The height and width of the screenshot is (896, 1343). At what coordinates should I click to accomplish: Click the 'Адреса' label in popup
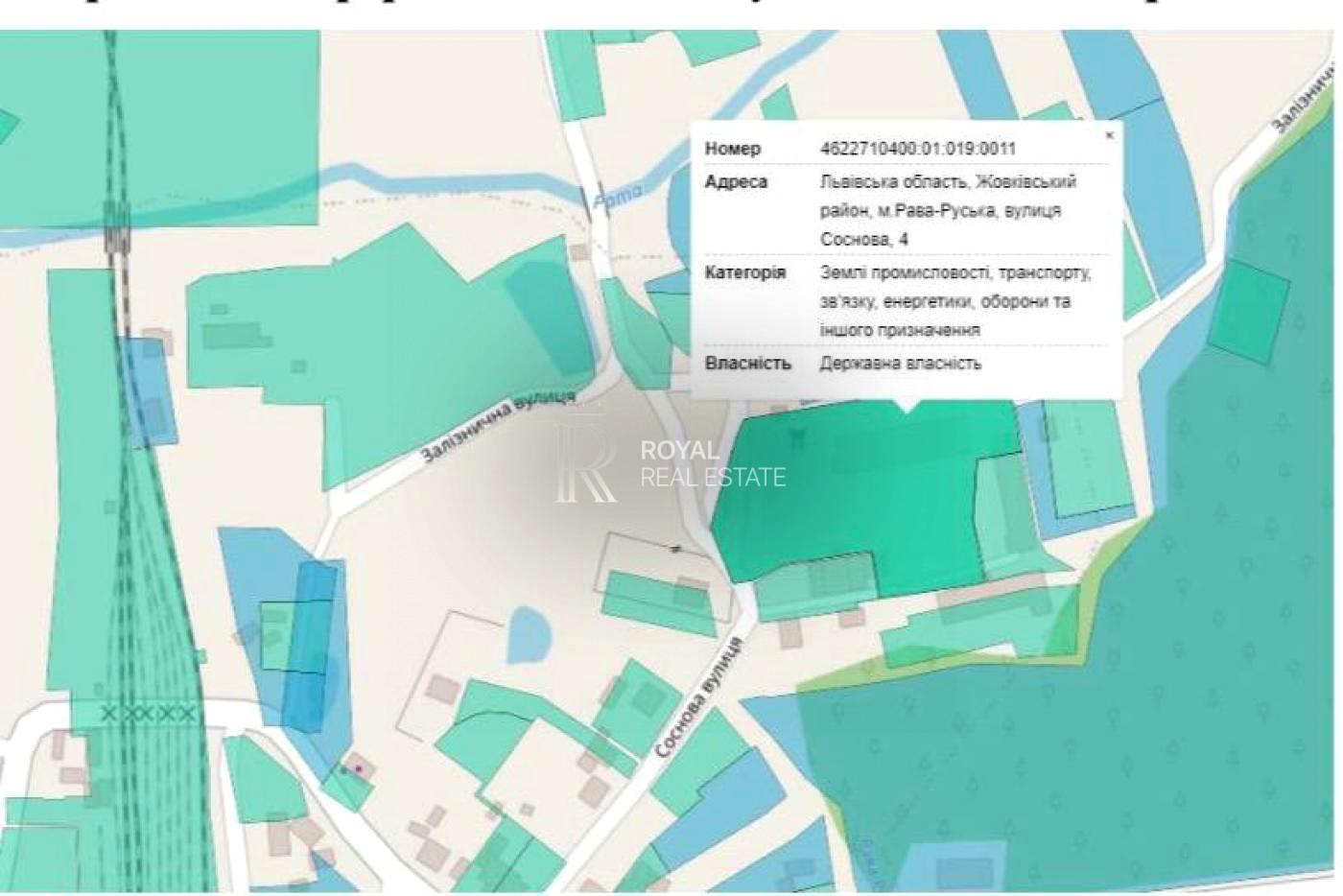tap(736, 182)
